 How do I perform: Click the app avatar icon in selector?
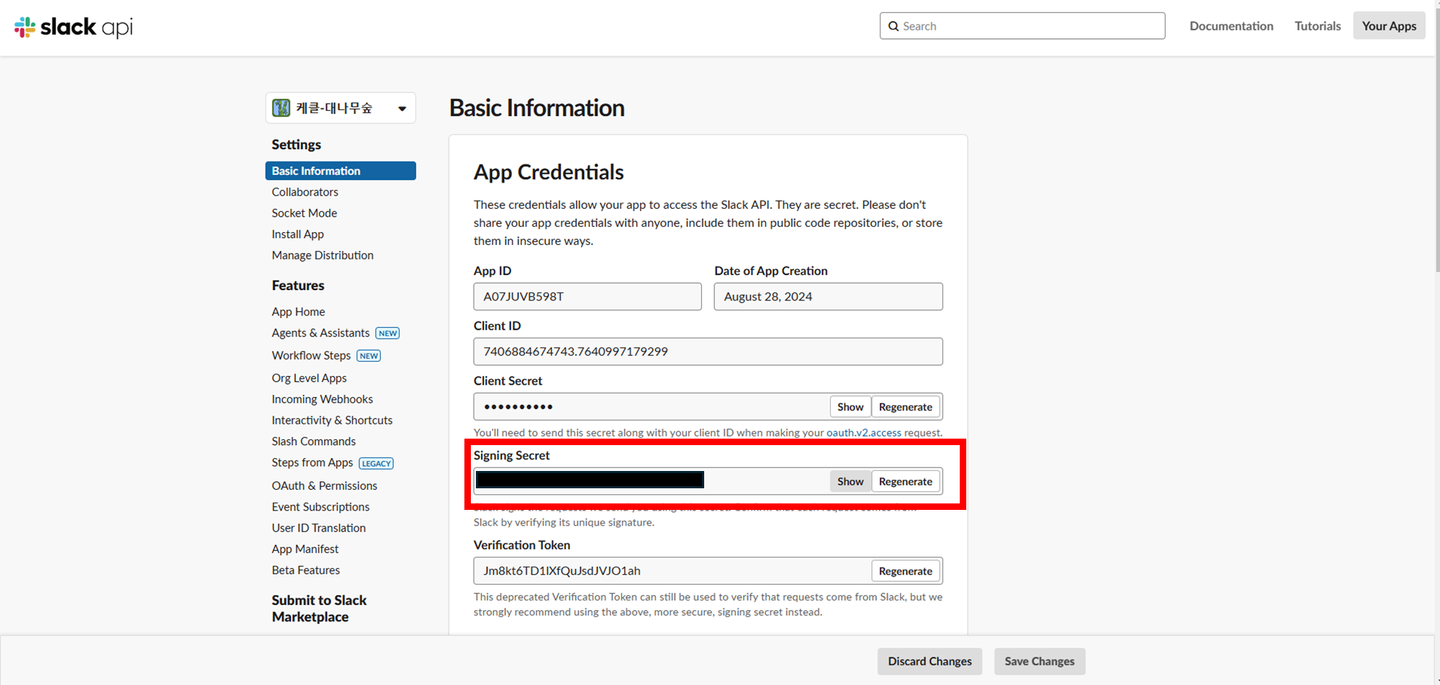tap(282, 108)
